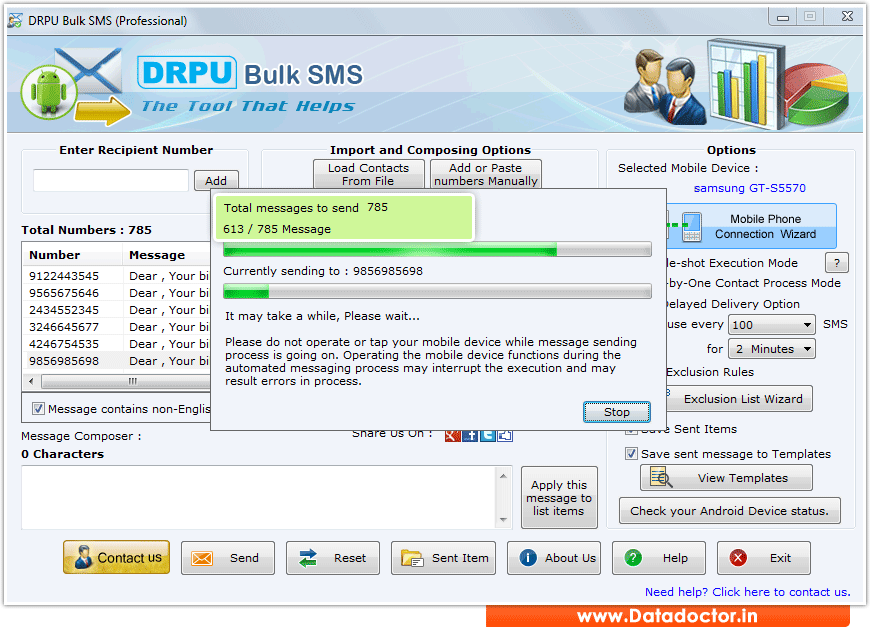Click the Send button

click(x=227, y=558)
